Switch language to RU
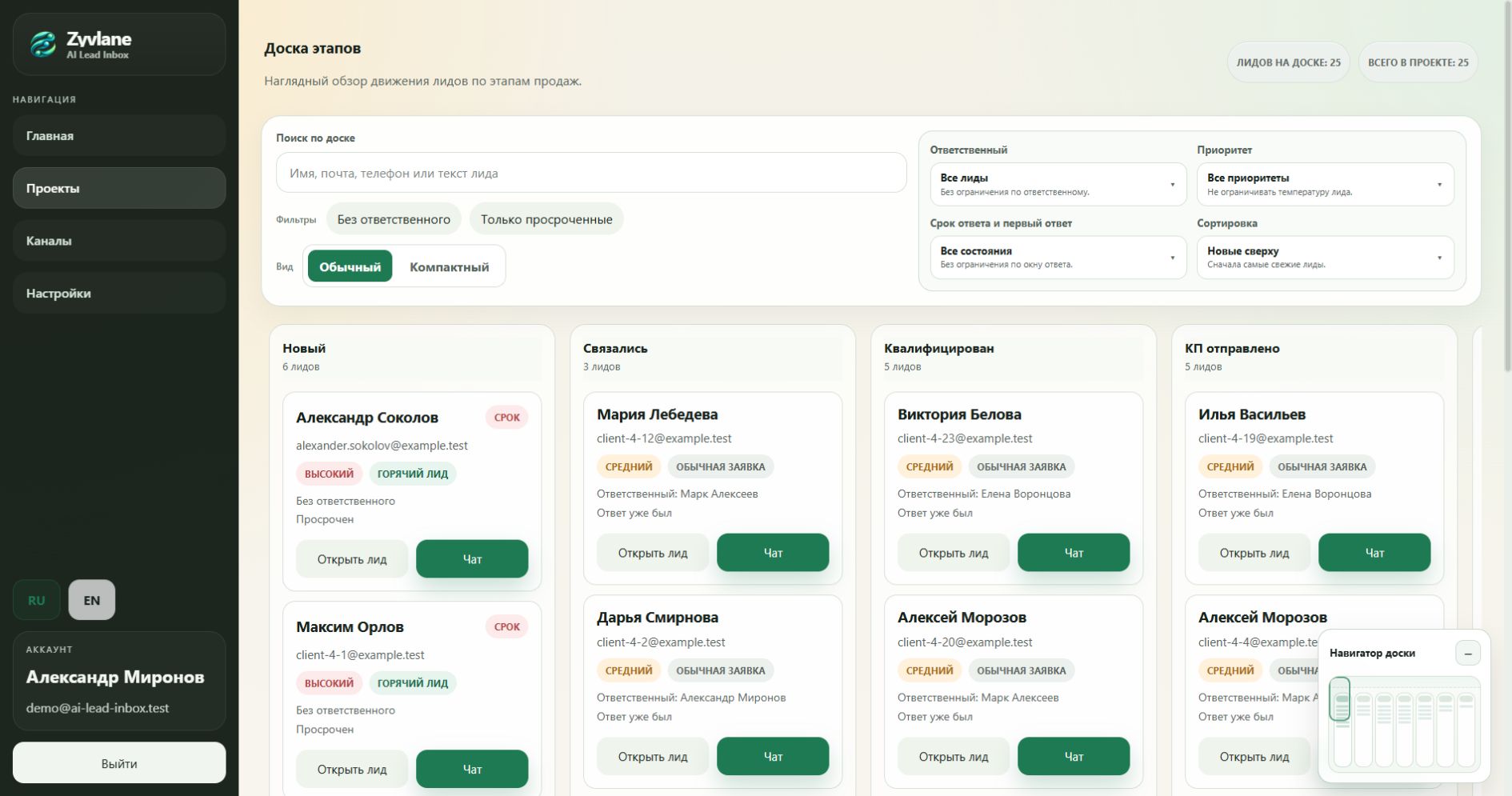Image resolution: width=1512 pixels, height=796 pixels. pos(37,600)
